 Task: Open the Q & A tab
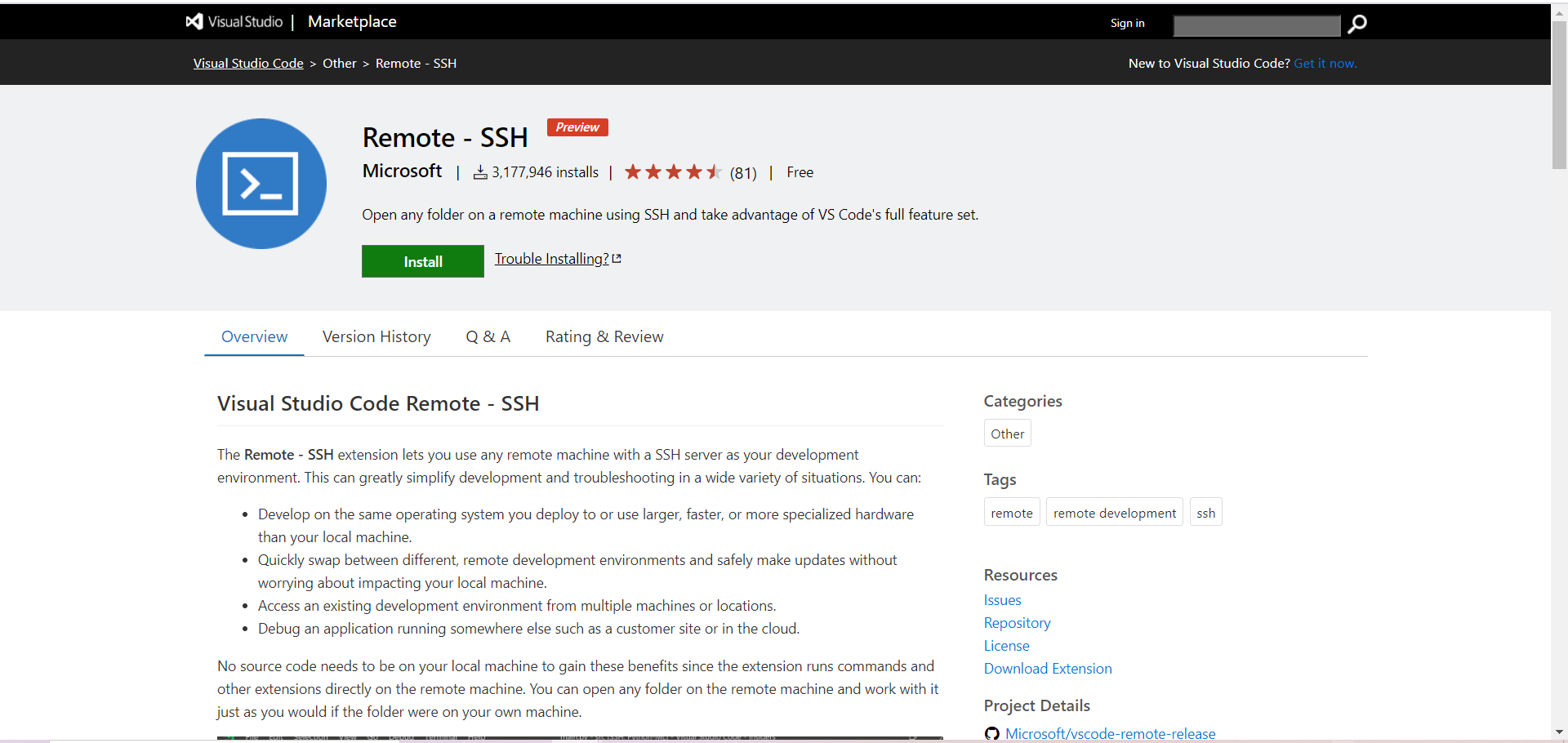click(488, 336)
